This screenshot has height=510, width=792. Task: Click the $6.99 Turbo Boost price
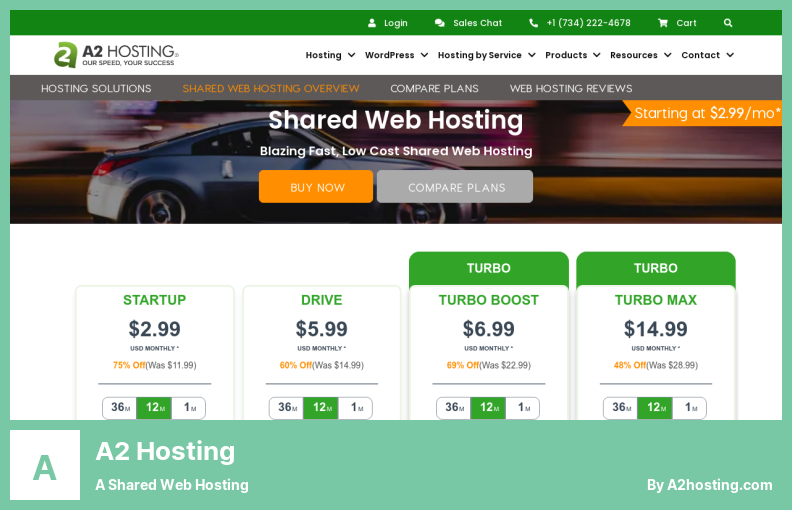pyautogui.click(x=488, y=329)
